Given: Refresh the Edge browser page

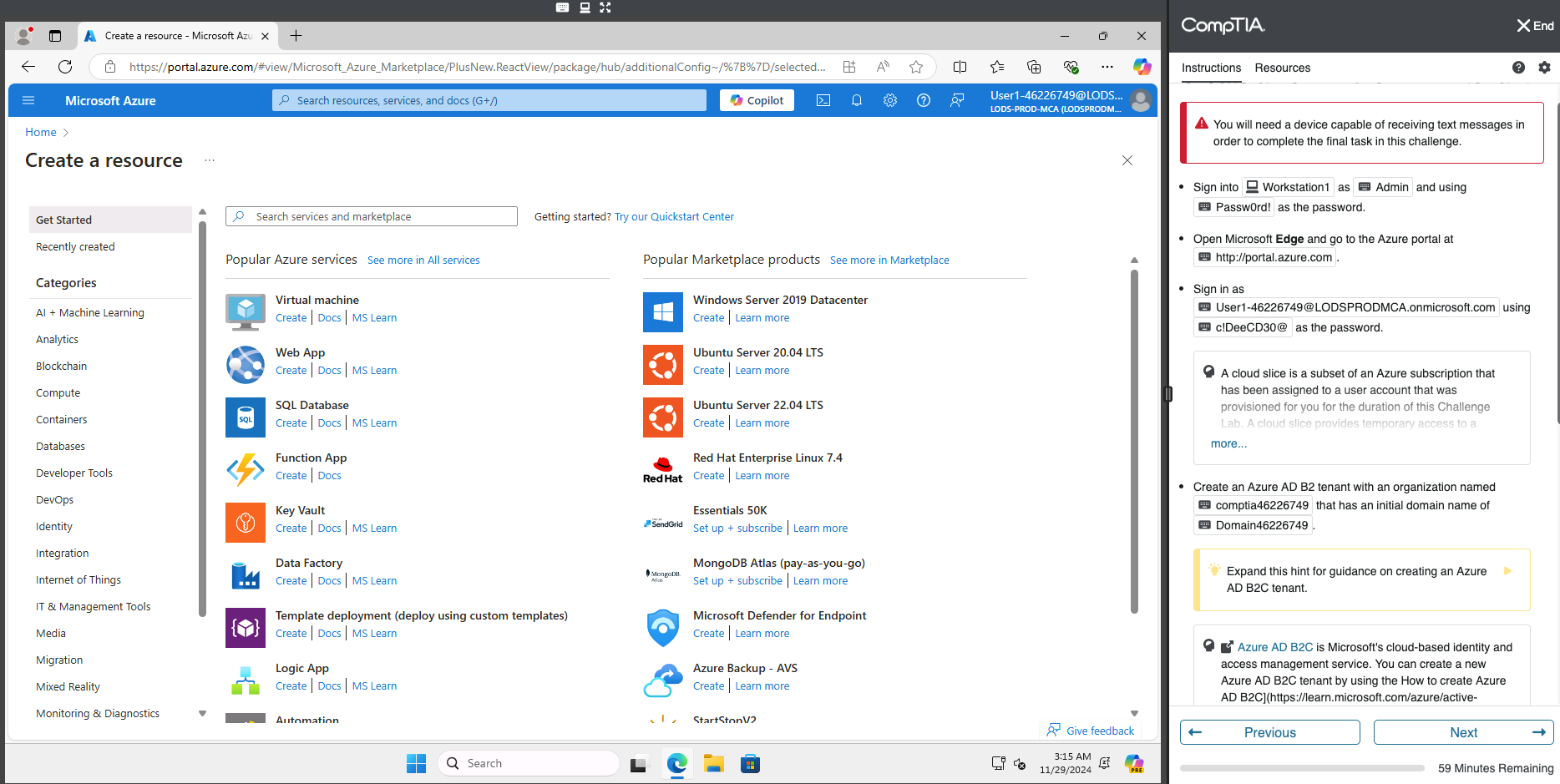Looking at the screenshot, I should click(x=65, y=67).
